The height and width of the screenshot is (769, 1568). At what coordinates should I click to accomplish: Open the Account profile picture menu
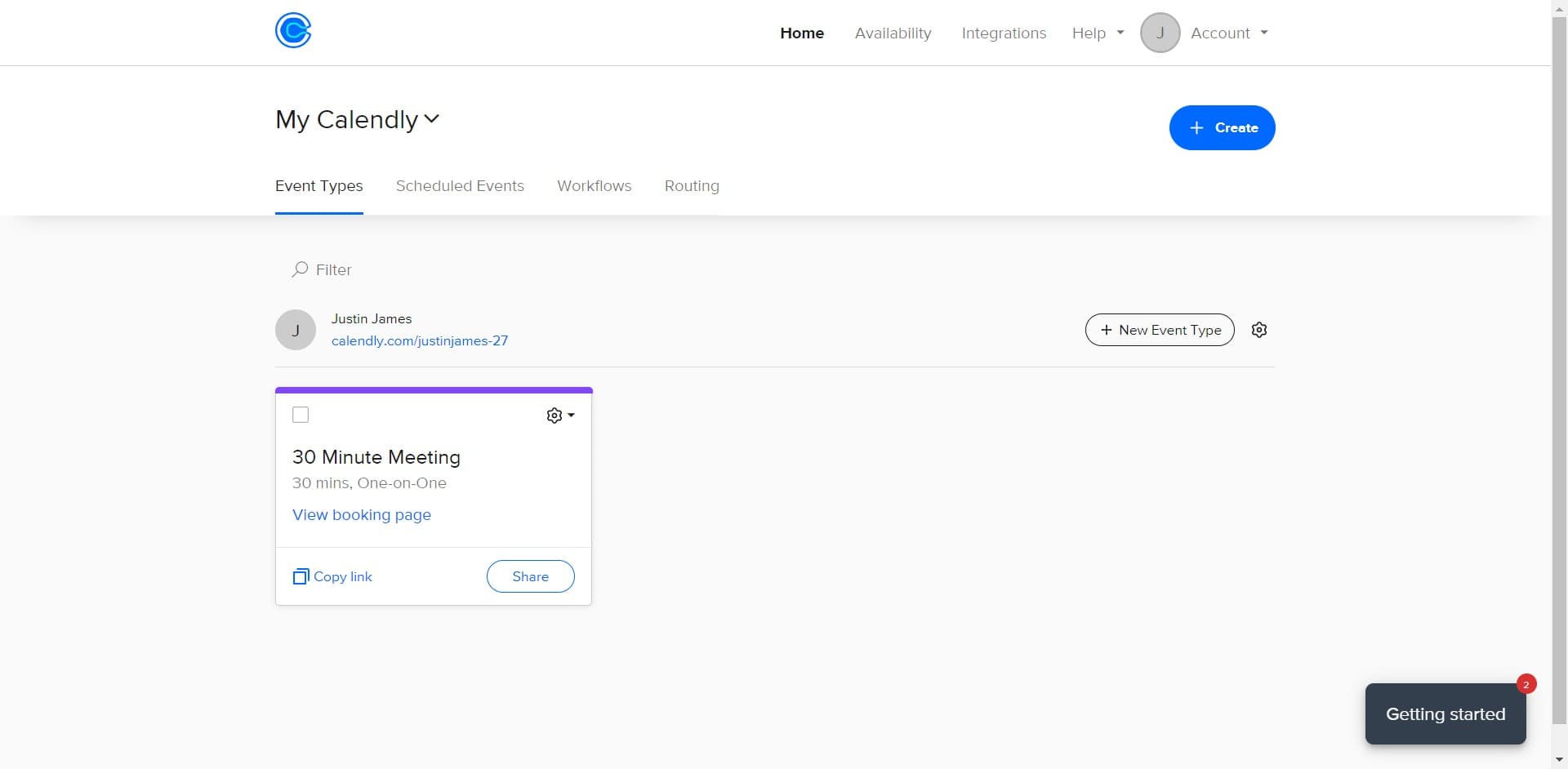(x=1160, y=33)
